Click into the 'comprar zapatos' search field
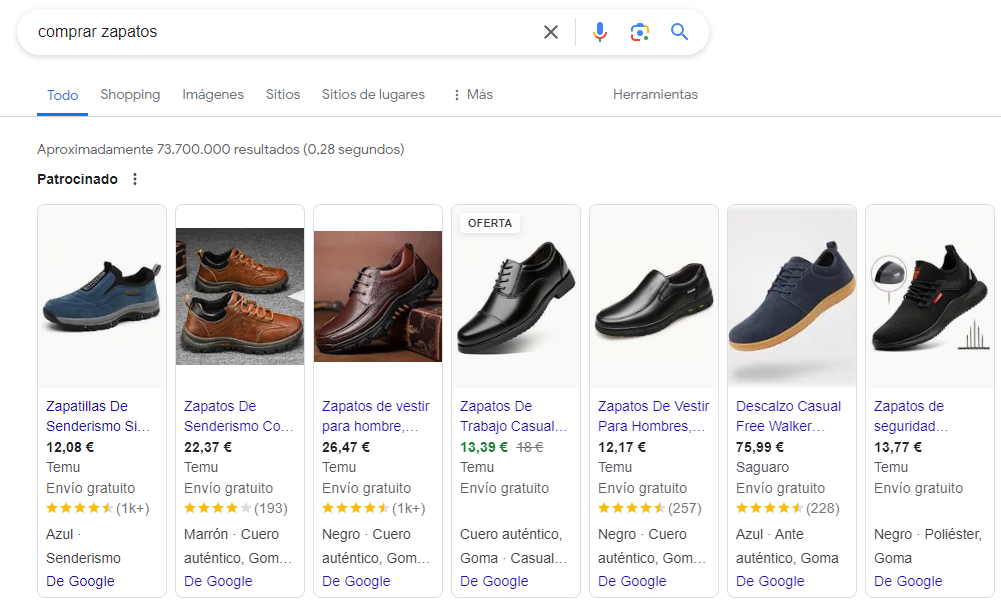 [x=280, y=32]
